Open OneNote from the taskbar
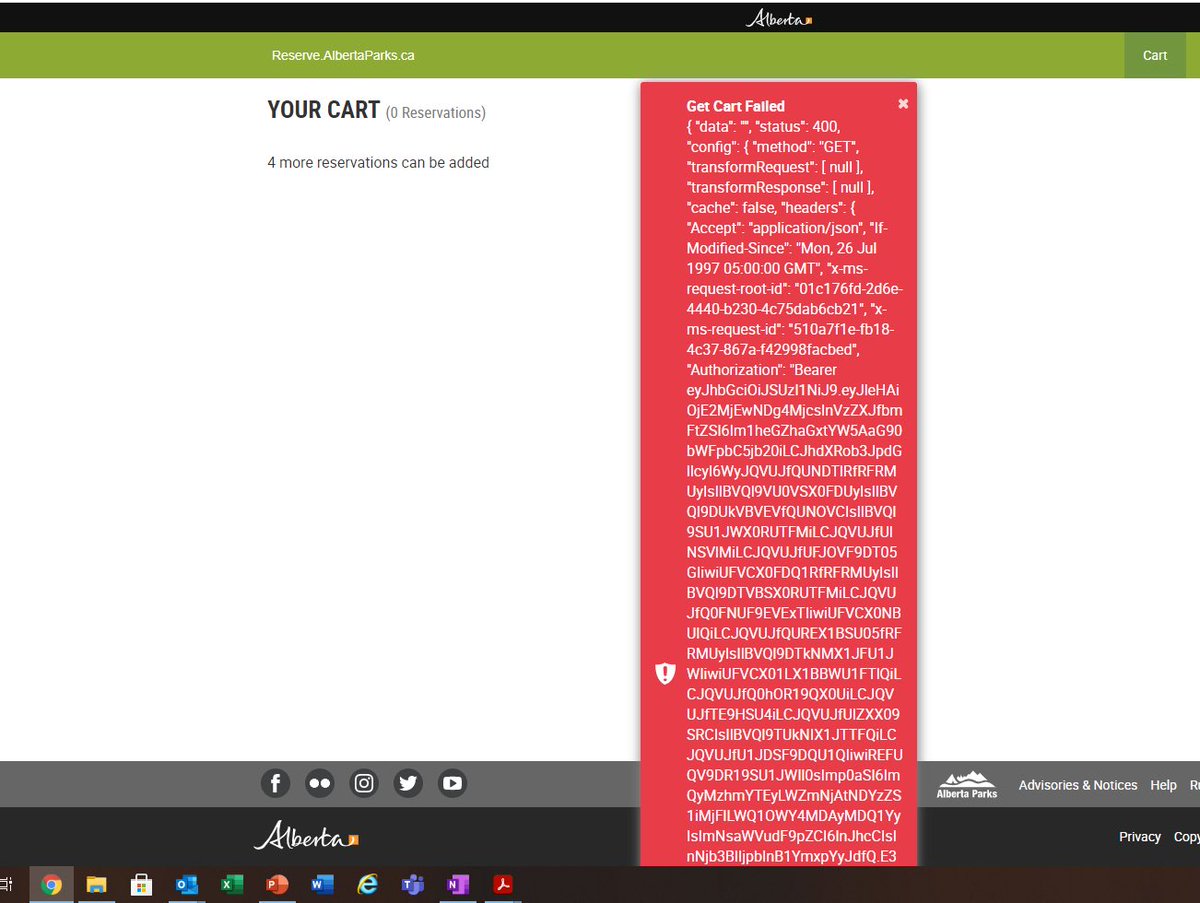Viewport: 1200px width, 903px height. (458, 884)
